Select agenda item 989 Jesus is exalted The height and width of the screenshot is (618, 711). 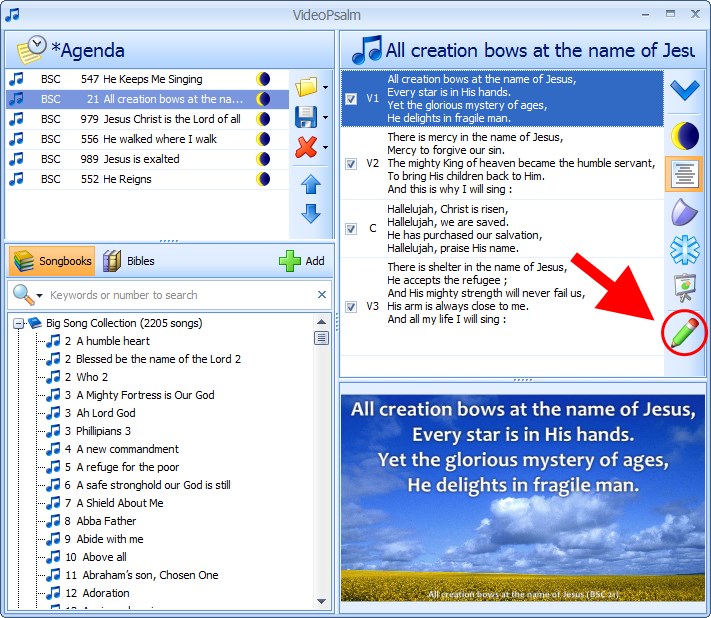(147, 159)
